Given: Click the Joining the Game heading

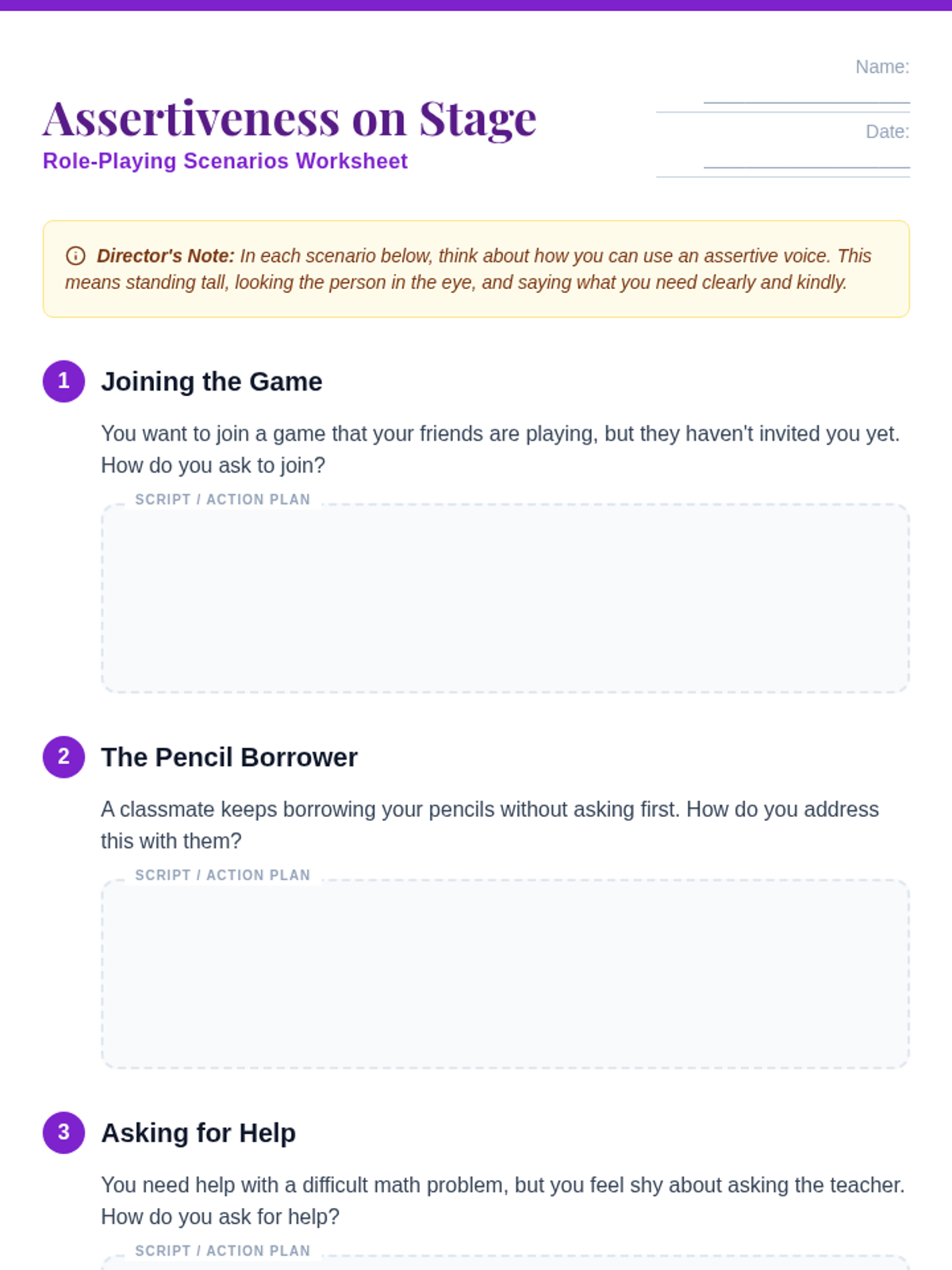Looking at the screenshot, I should point(211,382).
